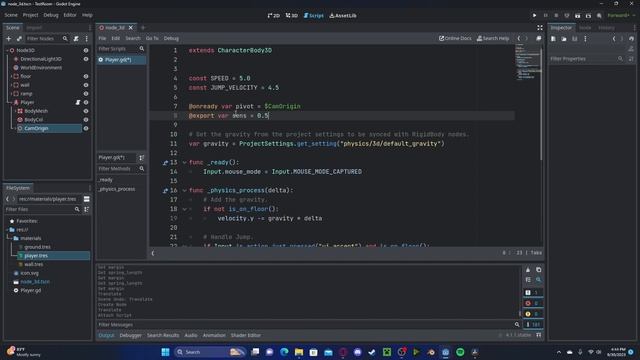Fold the if block at line 18

tap(184, 209)
